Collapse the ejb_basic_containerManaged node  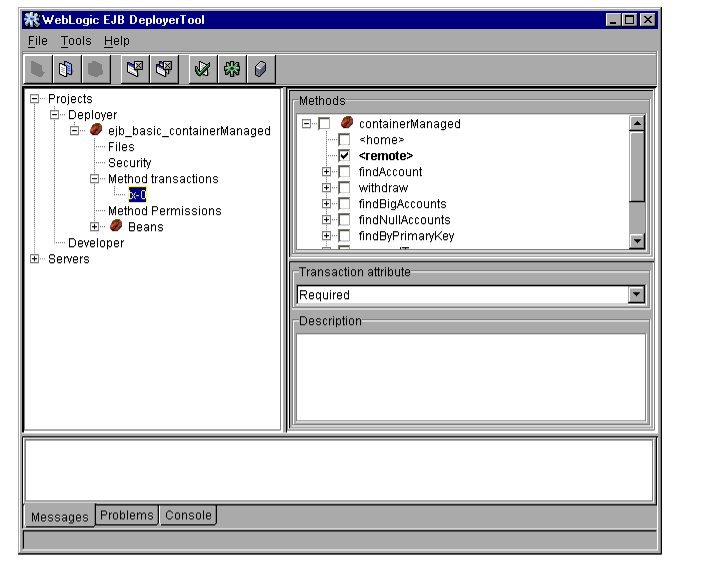click(74, 131)
